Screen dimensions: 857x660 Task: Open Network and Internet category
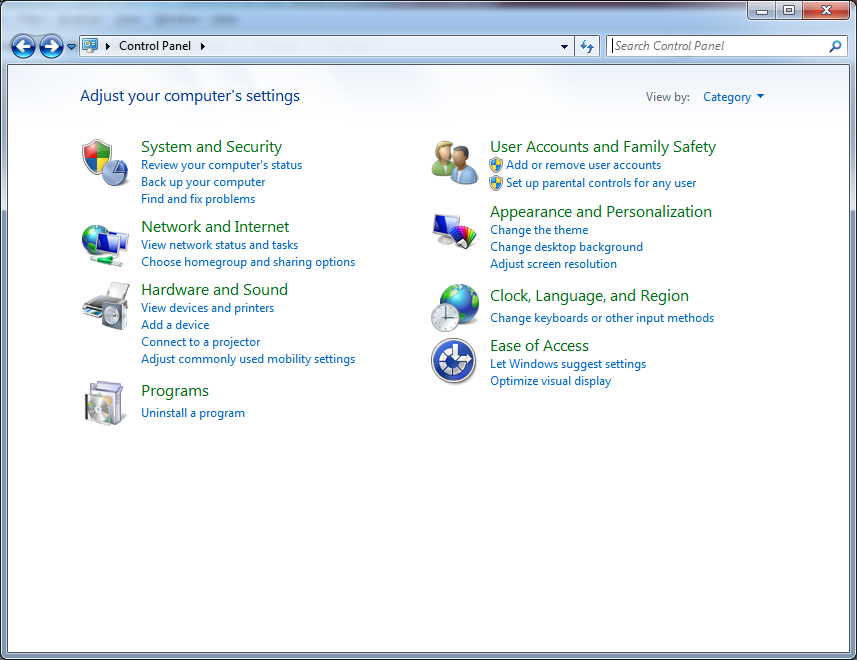coord(215,227)
